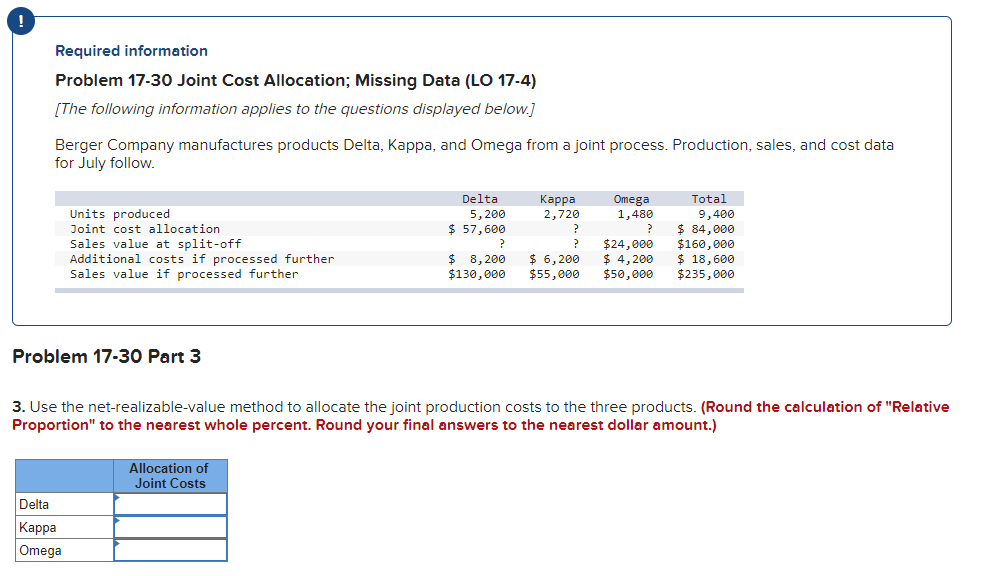Select the Kappa row label in the answer table
The width and height of the screenshot is (986, 576).
35,527
